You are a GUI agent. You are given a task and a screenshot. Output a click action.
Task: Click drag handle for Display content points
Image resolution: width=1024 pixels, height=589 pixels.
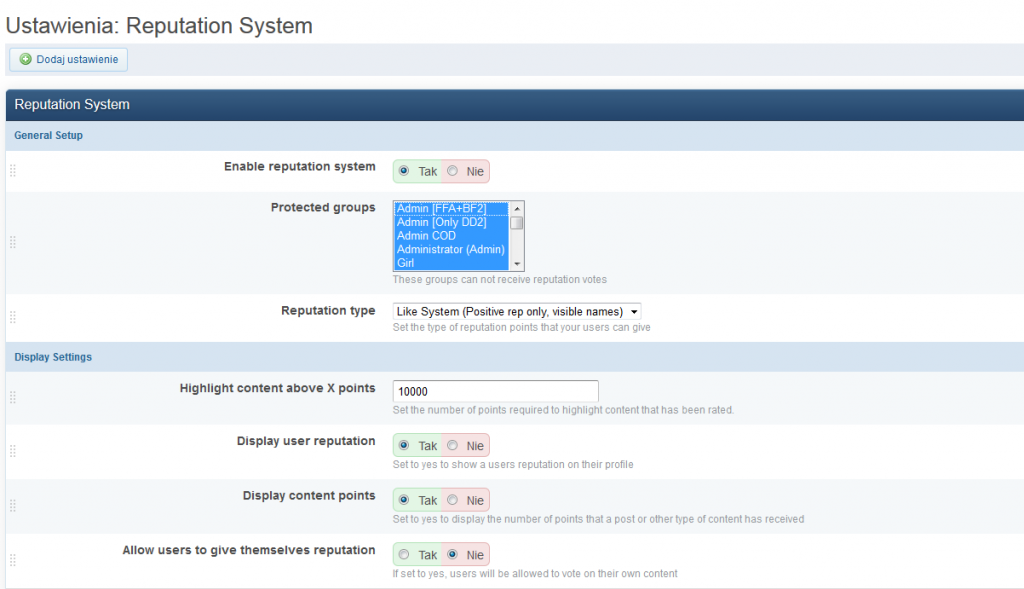tap(13, 505)
